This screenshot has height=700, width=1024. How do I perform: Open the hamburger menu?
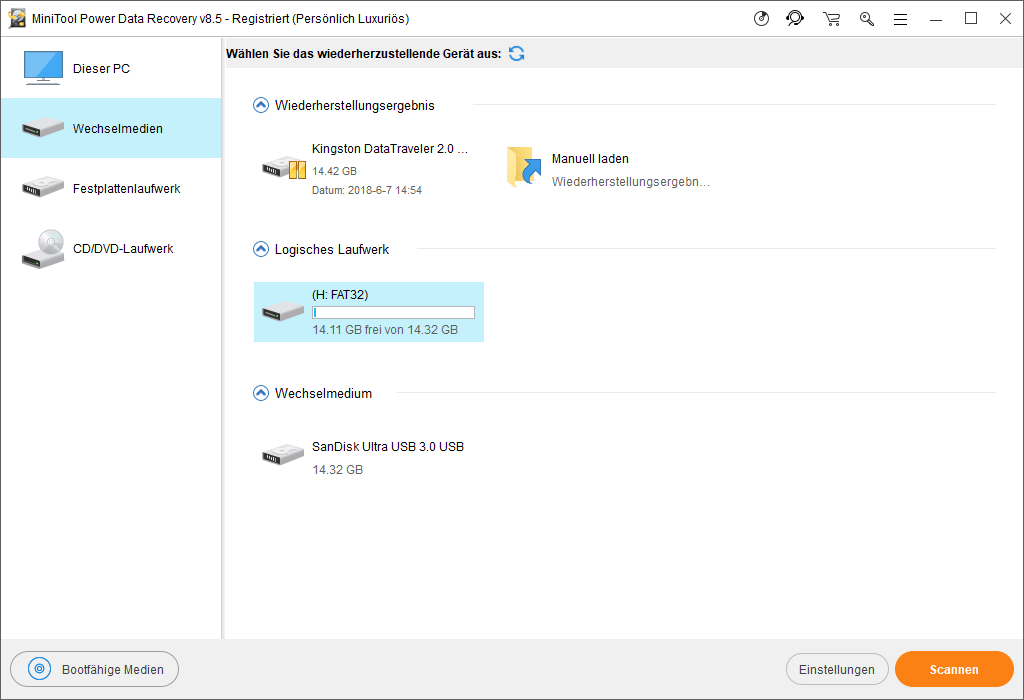pos(900,18)
